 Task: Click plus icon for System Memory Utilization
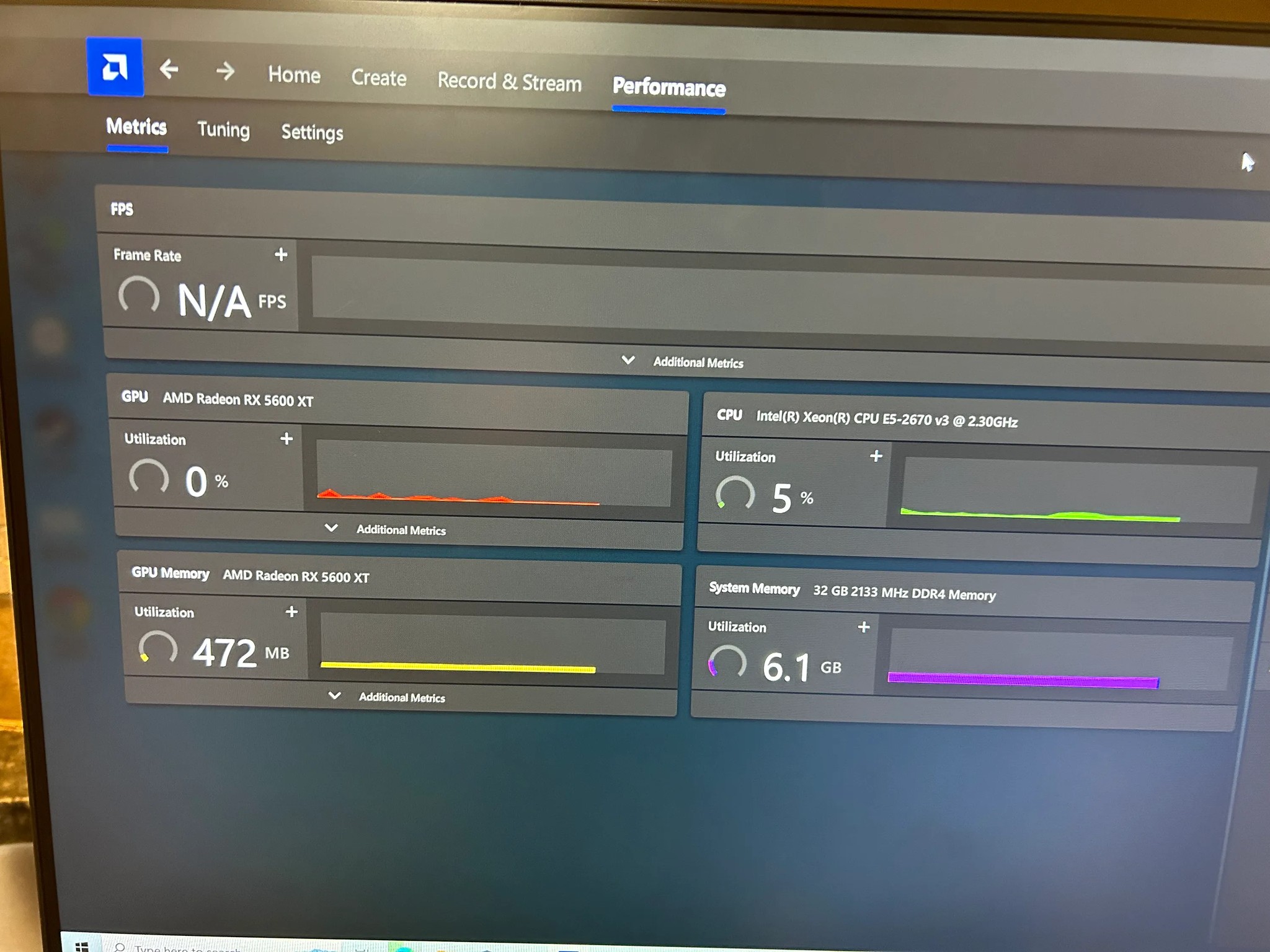click(x=864, y=627)
